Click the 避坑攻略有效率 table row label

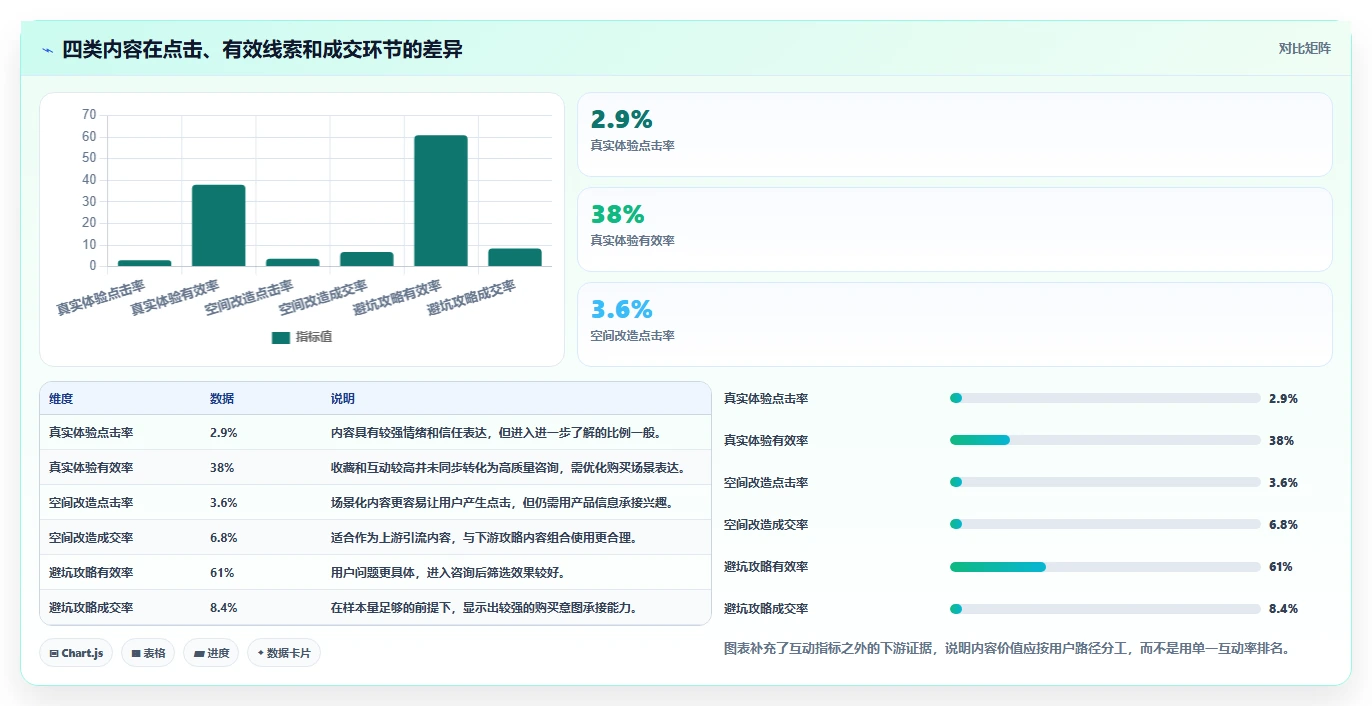91,573
